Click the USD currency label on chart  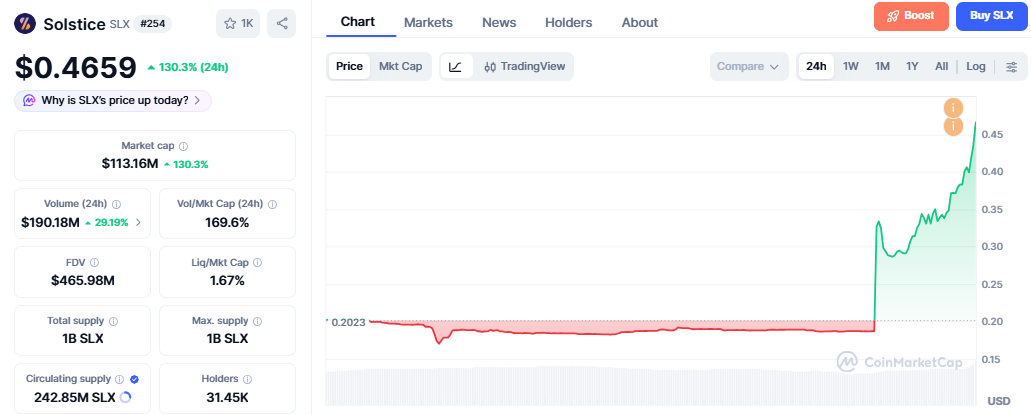point(998,401)
